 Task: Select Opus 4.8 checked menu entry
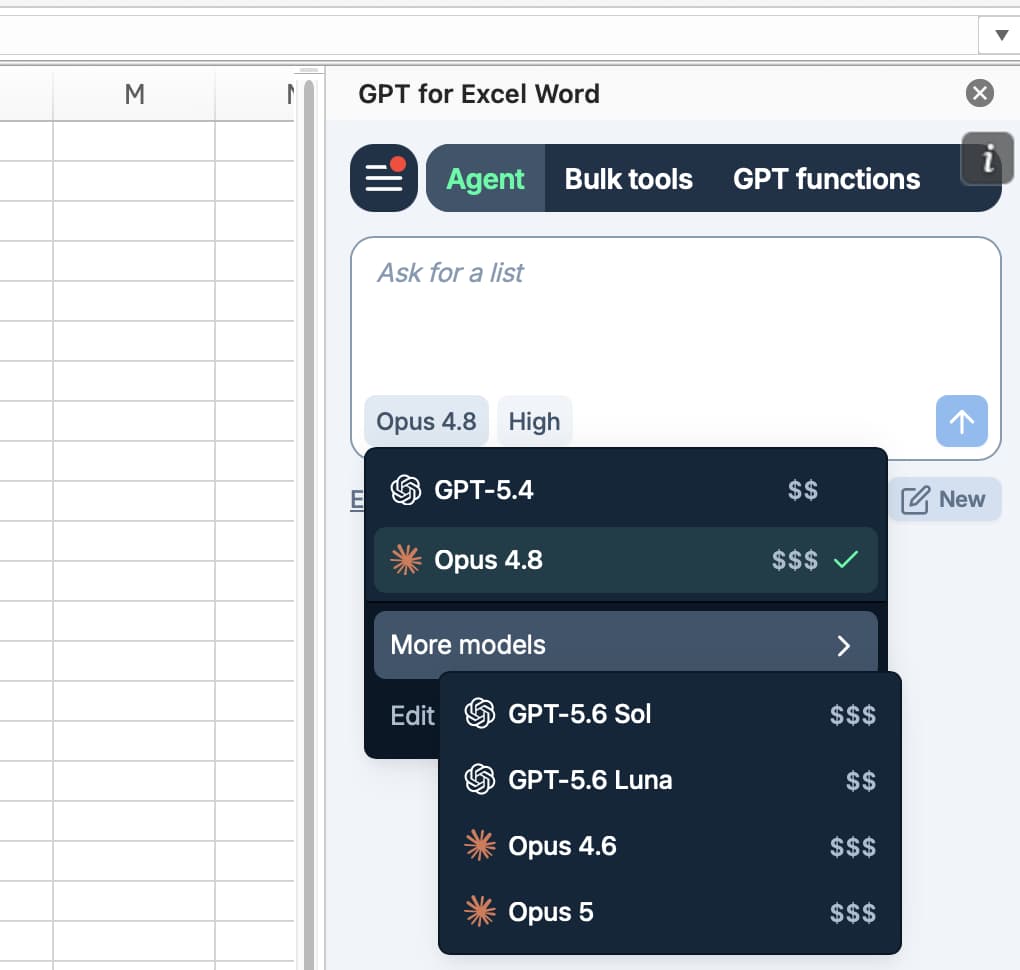pyautogui.click(x=626, y=559)
